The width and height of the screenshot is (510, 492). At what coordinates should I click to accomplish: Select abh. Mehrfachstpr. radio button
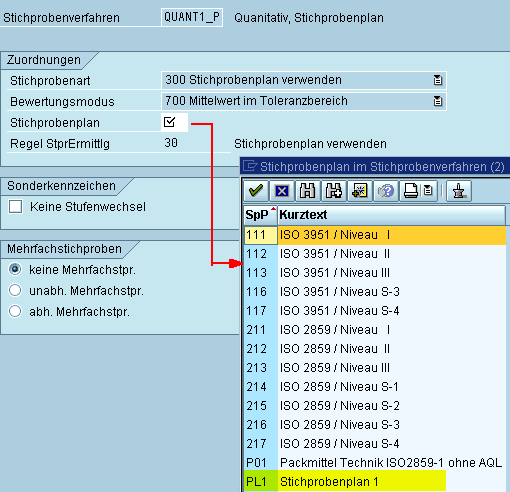tap(15, 311)
